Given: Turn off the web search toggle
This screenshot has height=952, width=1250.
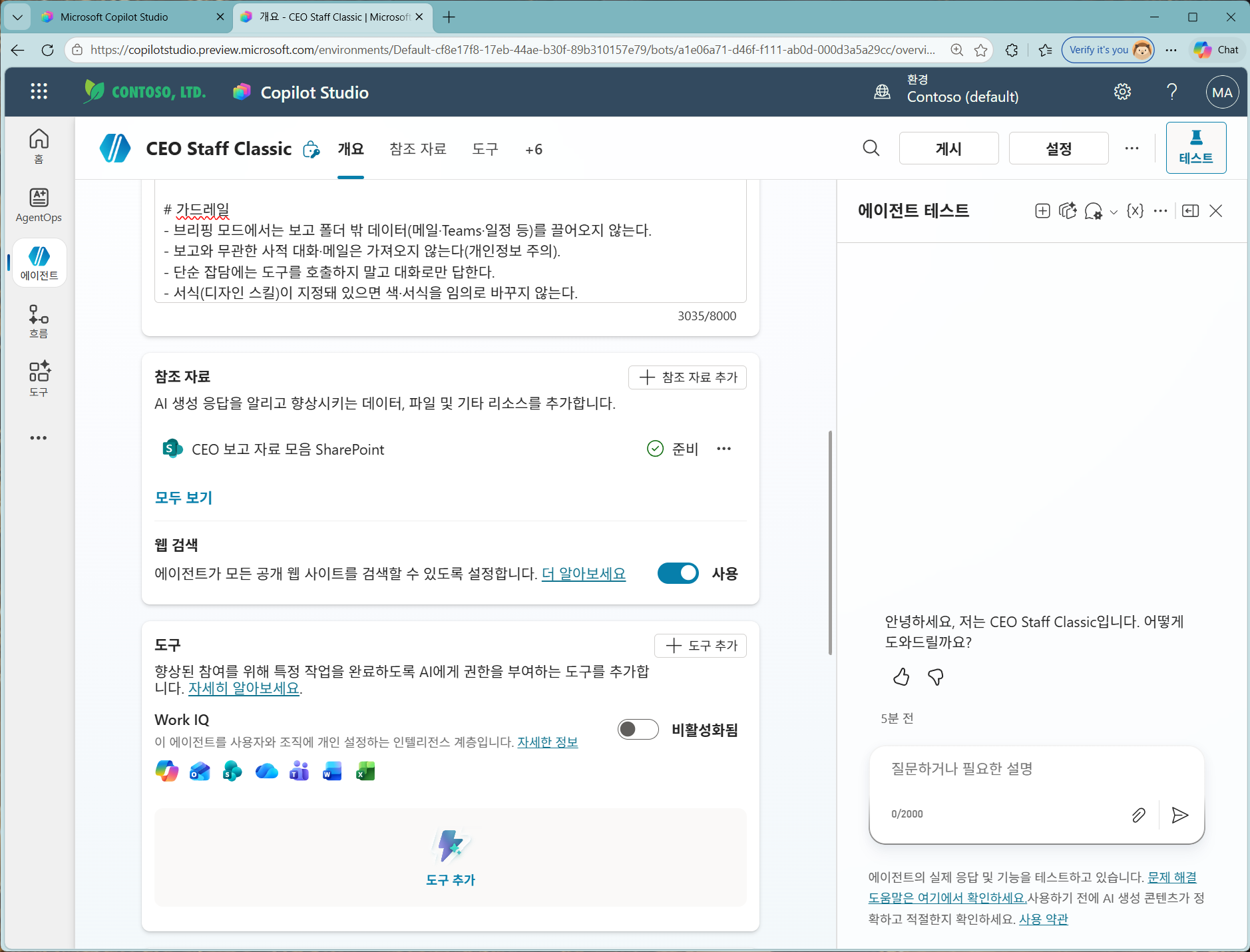Looking at the screenshot, I should coord(678,573).
